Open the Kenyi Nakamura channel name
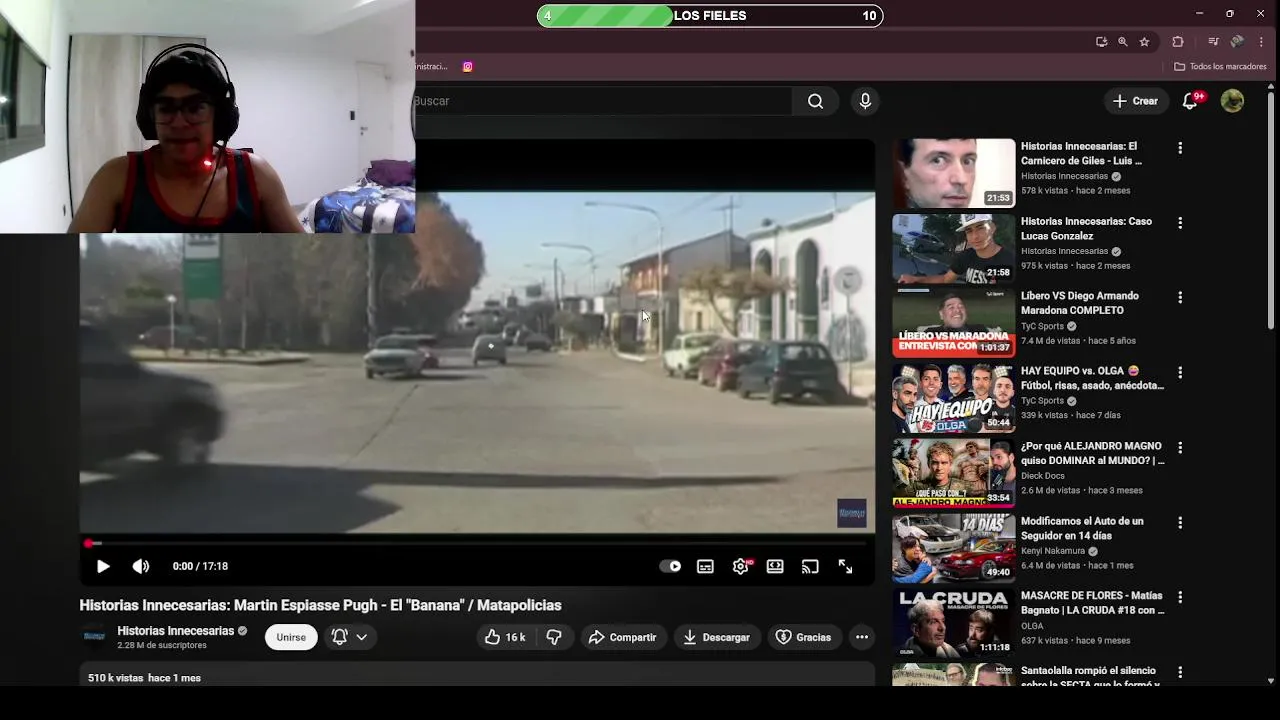The height and width of the screenshot is (720, 1280). (1053, 551)
